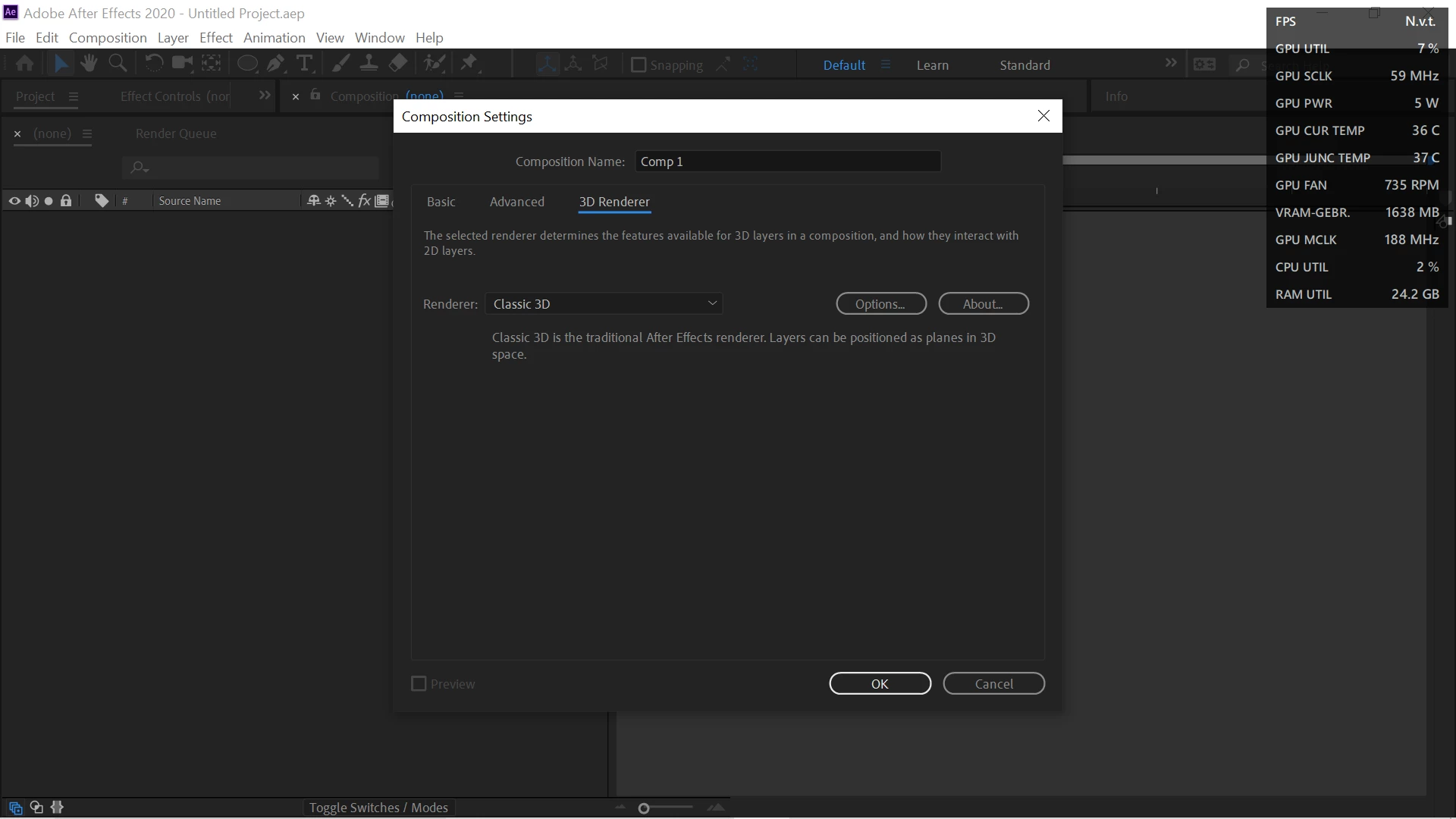
Task: Click the Options... button
Action: [x=880, y=304]
